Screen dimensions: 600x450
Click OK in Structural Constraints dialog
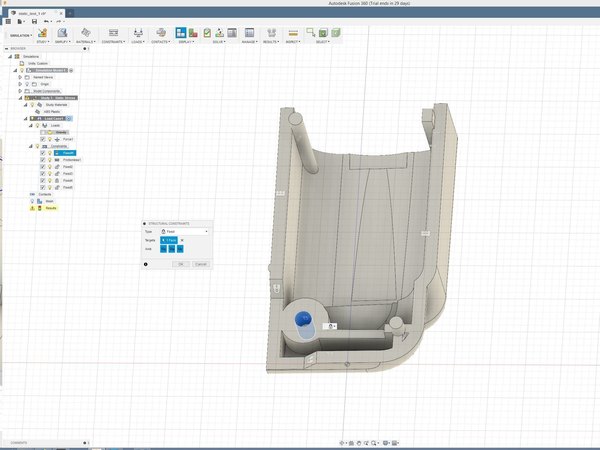pos(181,264)
